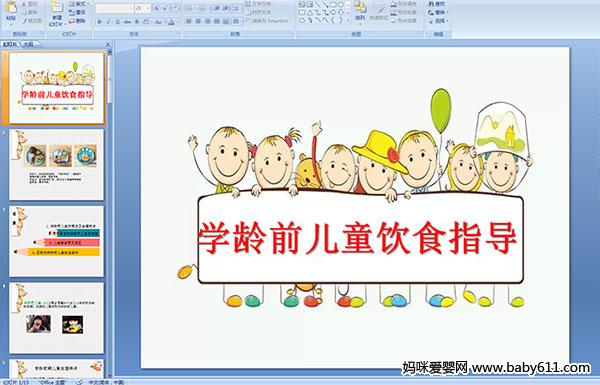Screen dimensions: 600x385
Task: Click the Reset (重设) slide icon
Action: (x=72, y=13)
